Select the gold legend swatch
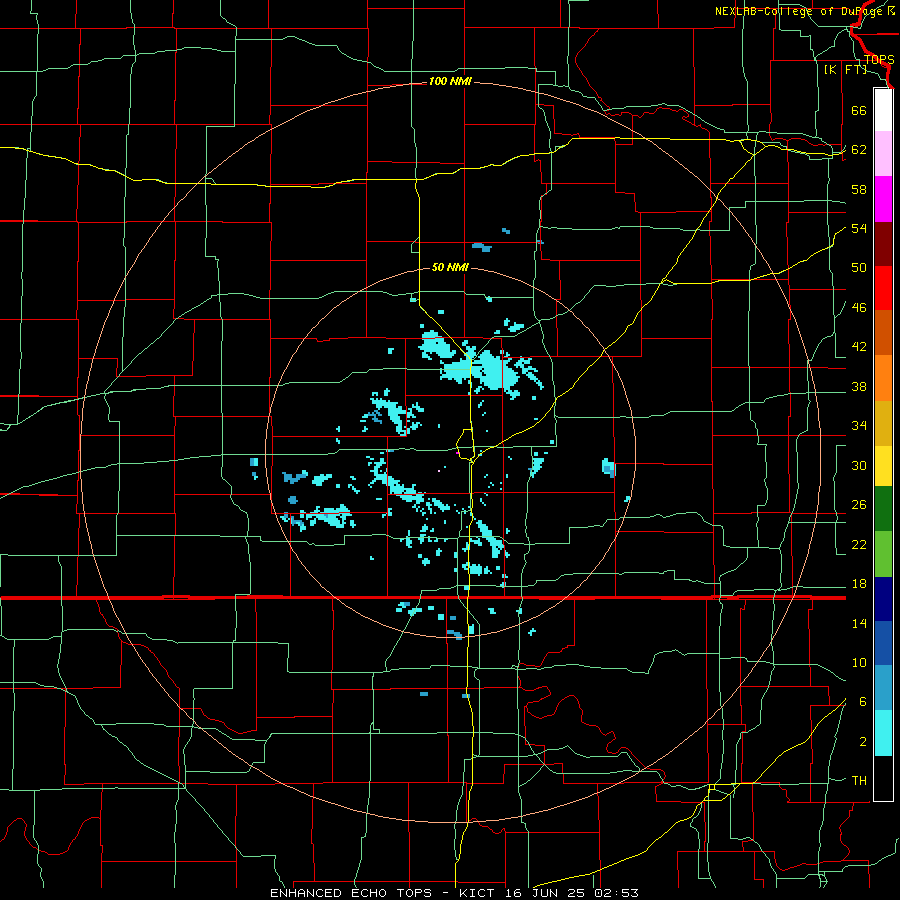Screen dimensions: 900x900 883,423
